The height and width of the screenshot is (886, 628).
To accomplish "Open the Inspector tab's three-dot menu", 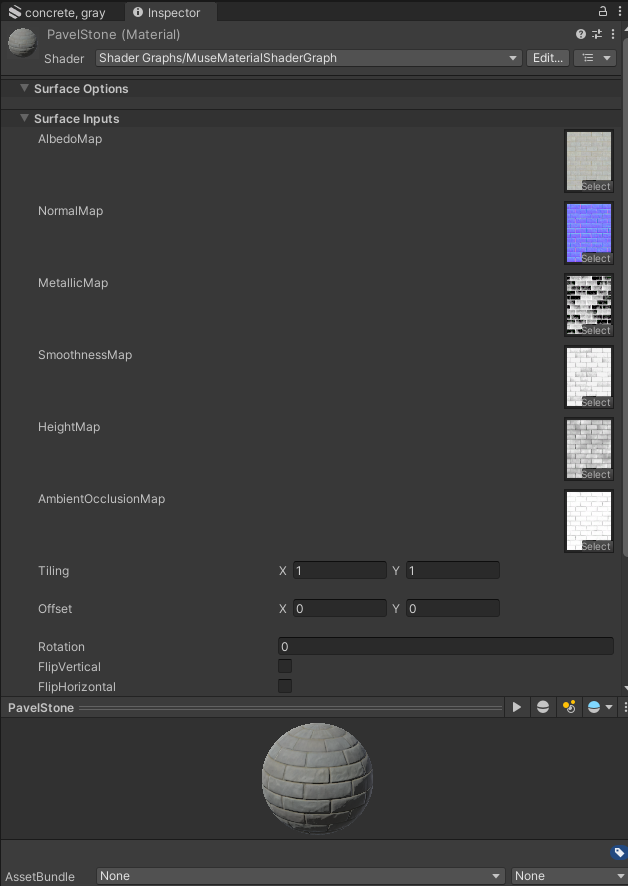I will click(620, 11).
